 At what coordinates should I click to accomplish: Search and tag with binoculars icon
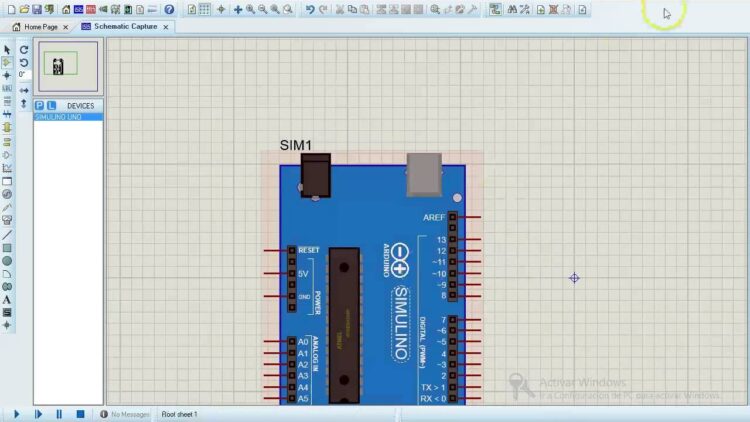click(512, 10)
